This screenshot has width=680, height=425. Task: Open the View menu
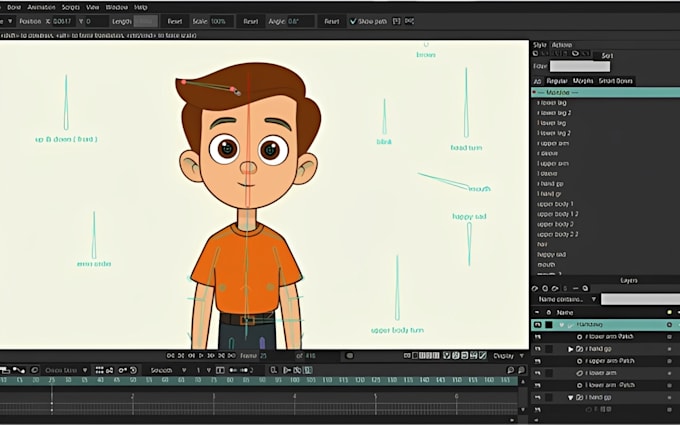tap(92, 7)
